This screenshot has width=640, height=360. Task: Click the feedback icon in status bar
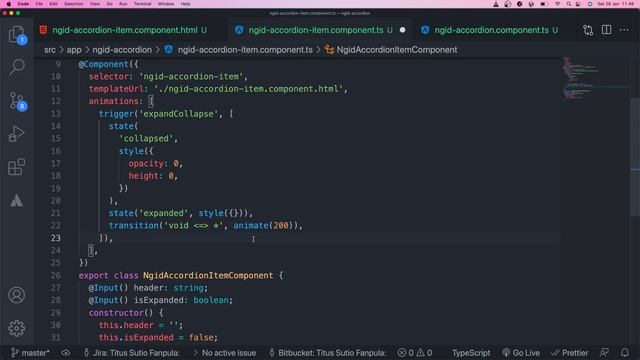click(x=604, y=353)
